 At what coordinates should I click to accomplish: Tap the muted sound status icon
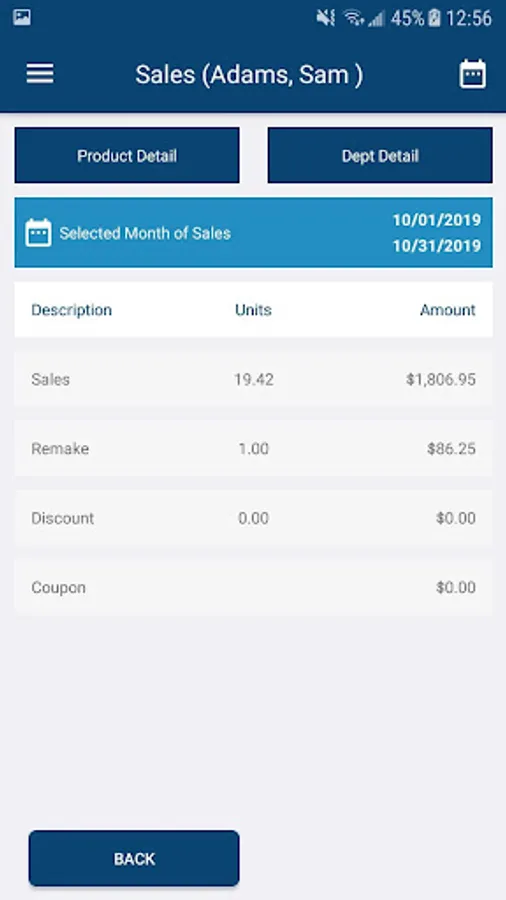click(325, 18)
